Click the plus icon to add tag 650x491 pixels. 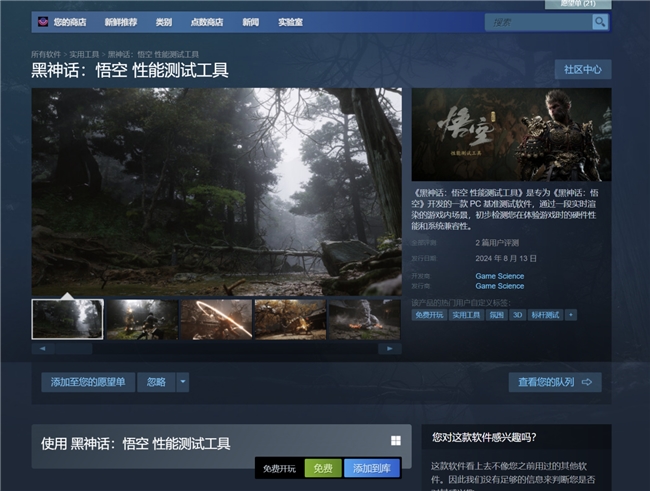[571, 314]
